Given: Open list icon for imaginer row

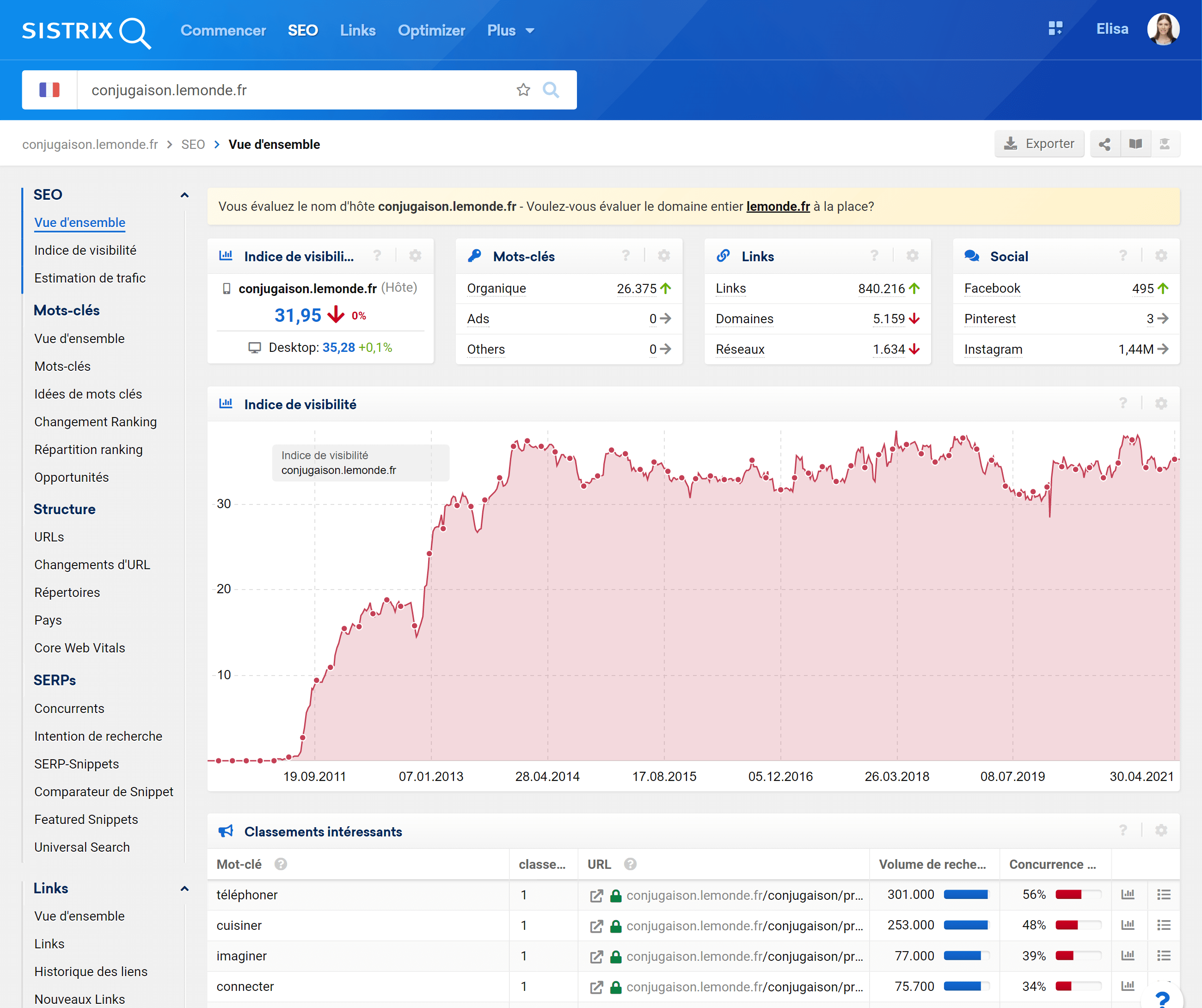Looking at the screenshot, I should tap(1164, 956).
